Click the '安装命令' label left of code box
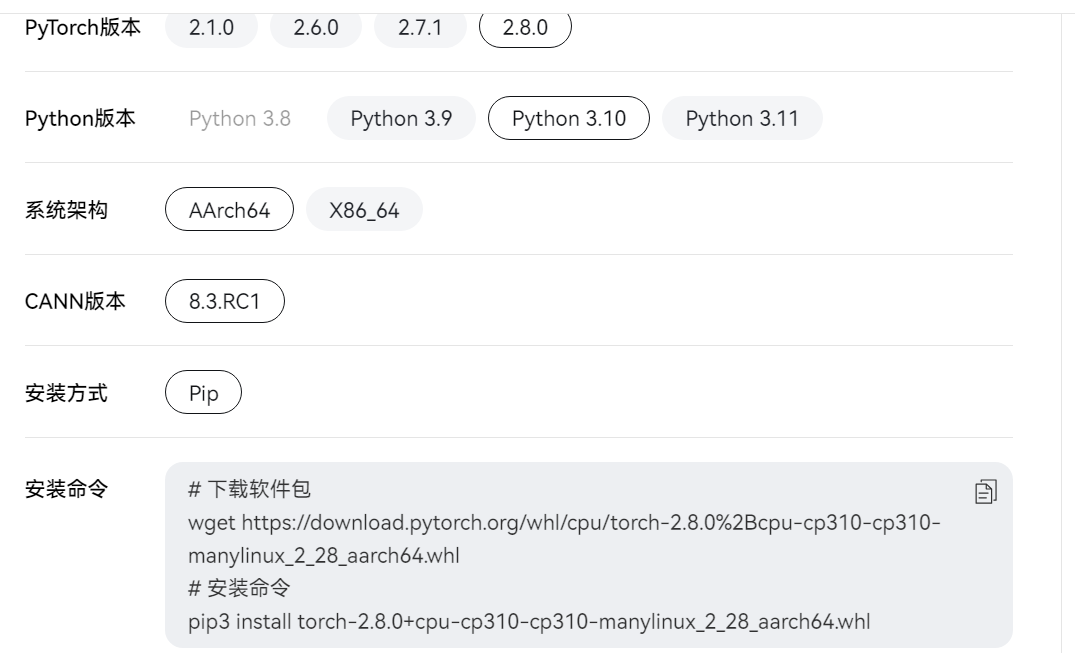1075x653 pixels. (67, 489)
